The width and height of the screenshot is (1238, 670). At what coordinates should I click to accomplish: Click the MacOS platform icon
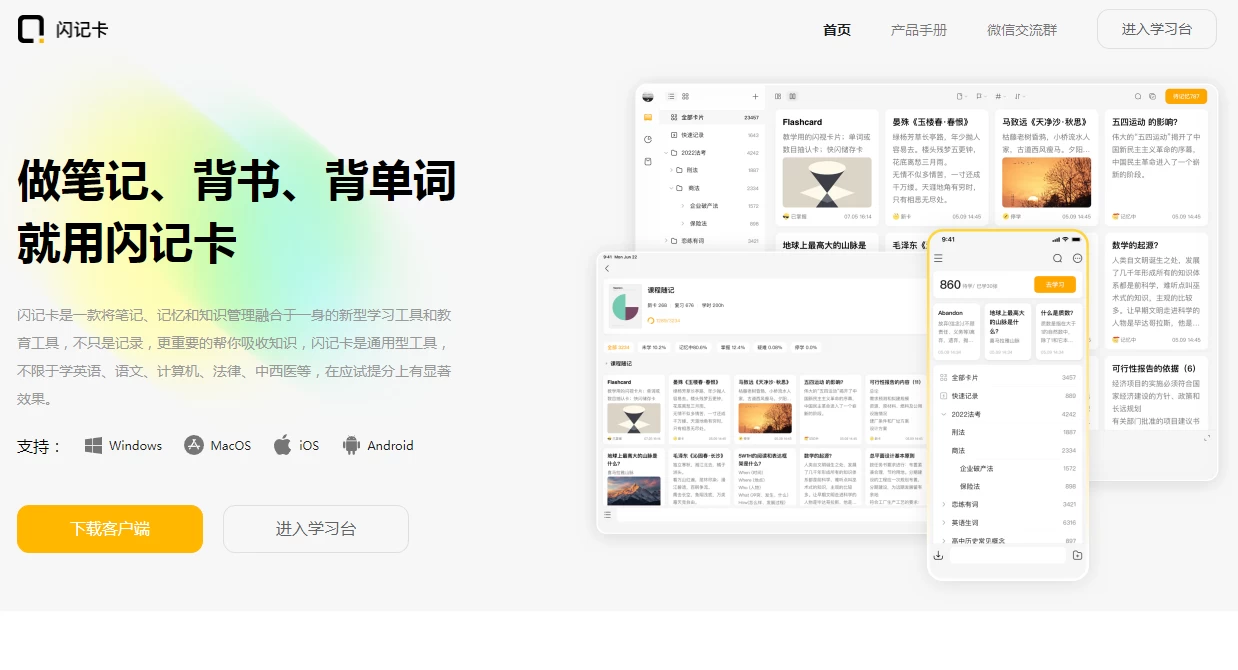[x=194, y=445]
